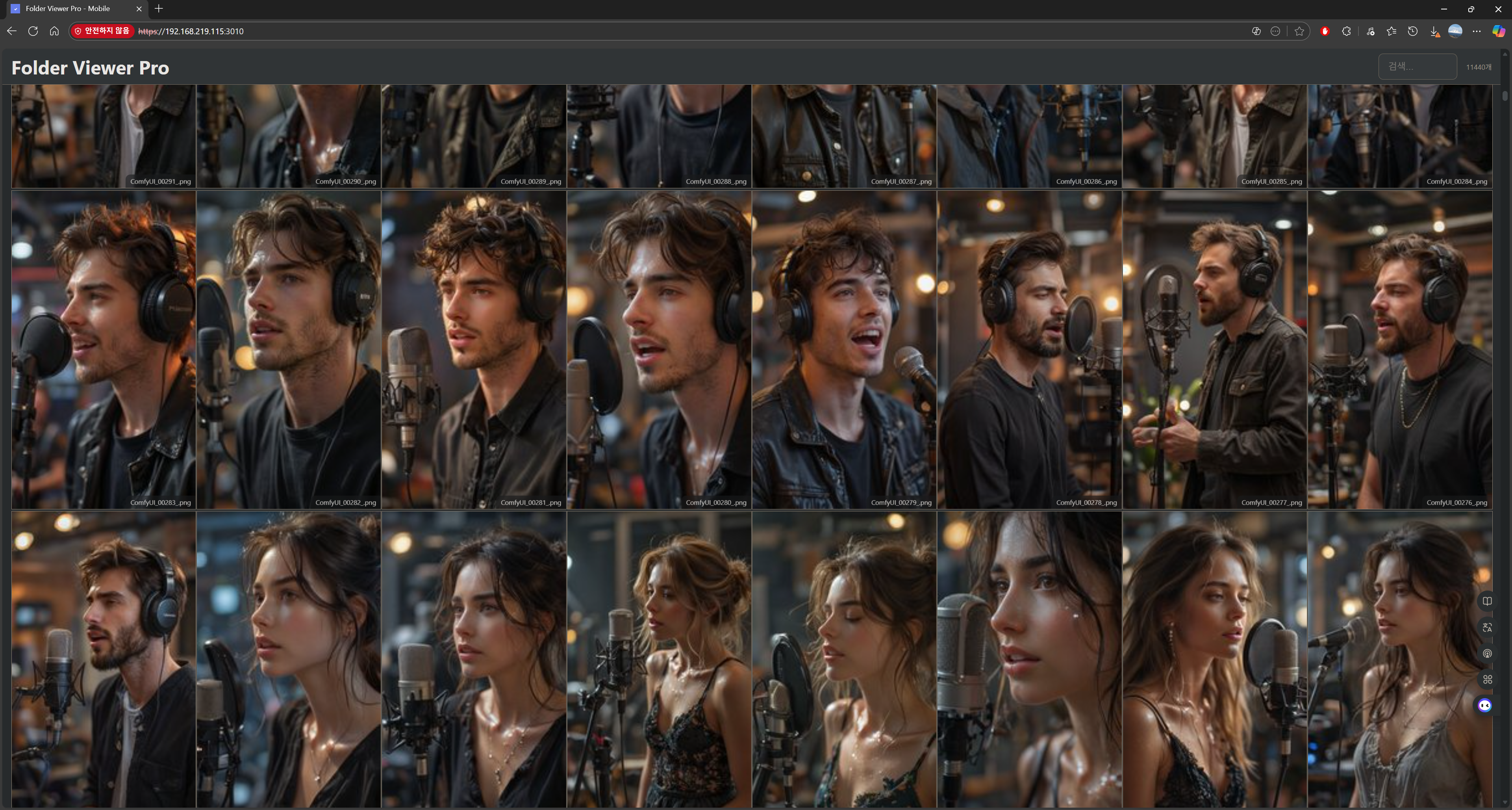Open thumbnail ComfyUI_00279_.png

tap(843, 349)
